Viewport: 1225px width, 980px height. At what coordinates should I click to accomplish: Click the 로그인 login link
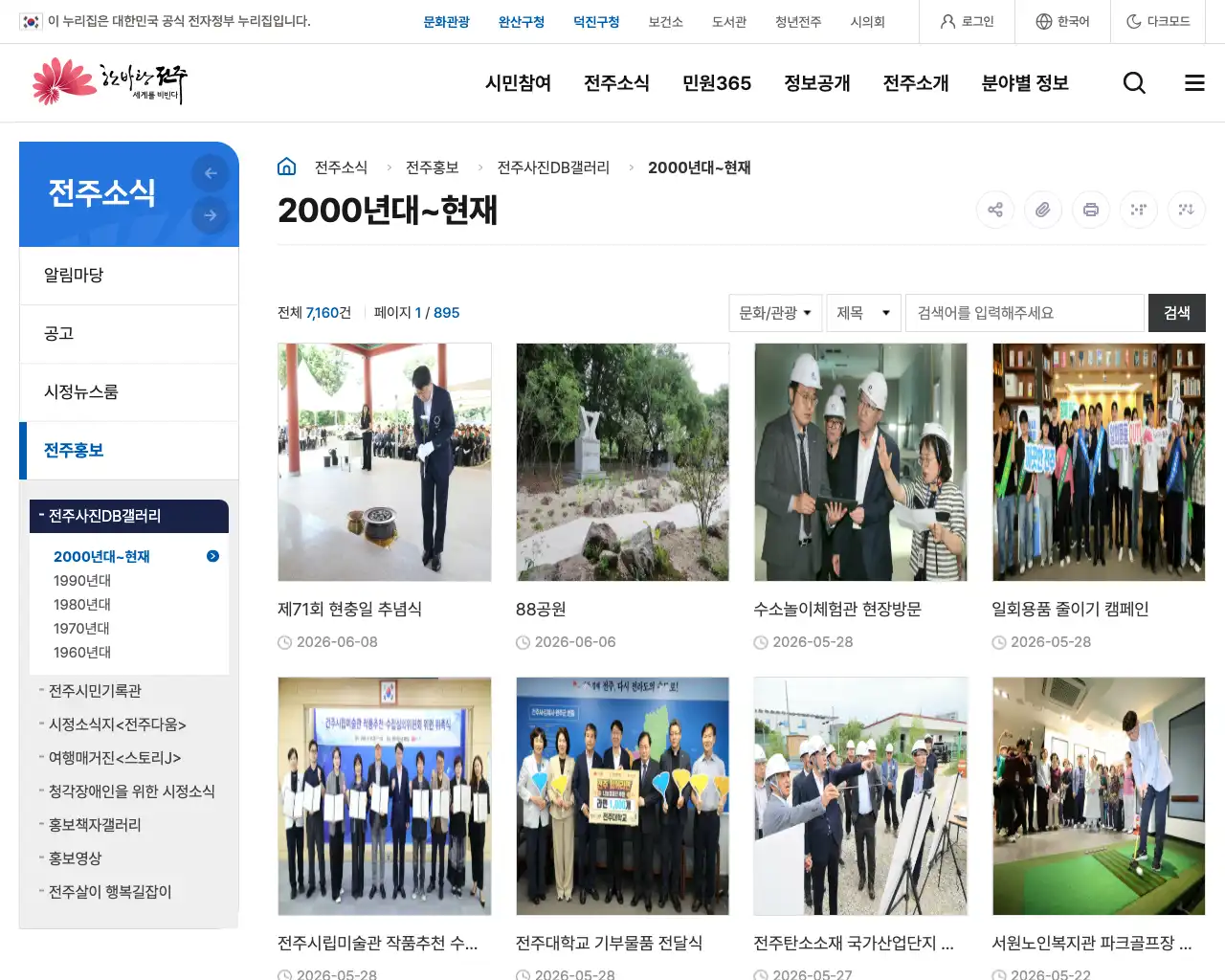pos(967,21)
